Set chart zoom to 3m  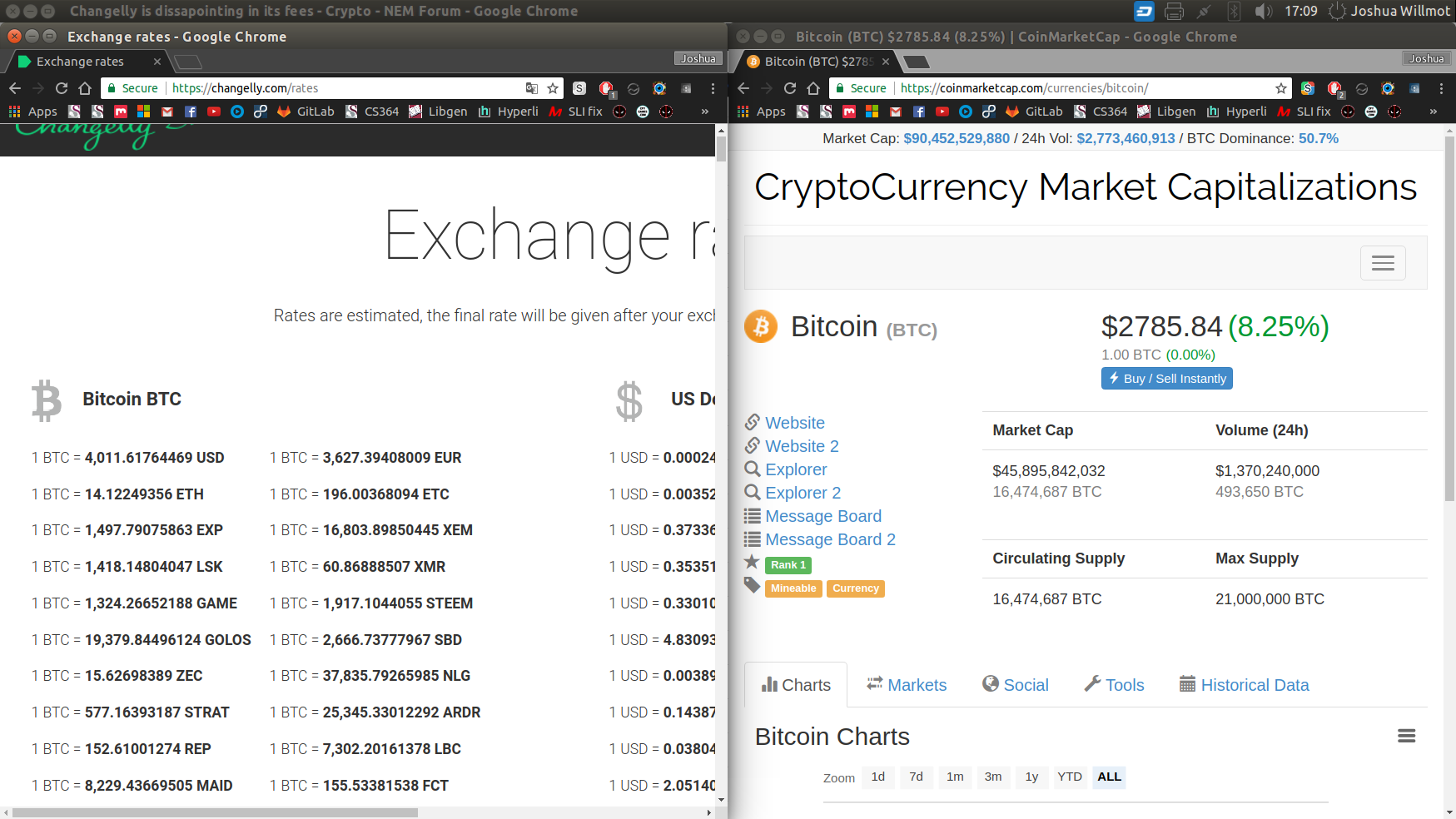pos(993,777)
